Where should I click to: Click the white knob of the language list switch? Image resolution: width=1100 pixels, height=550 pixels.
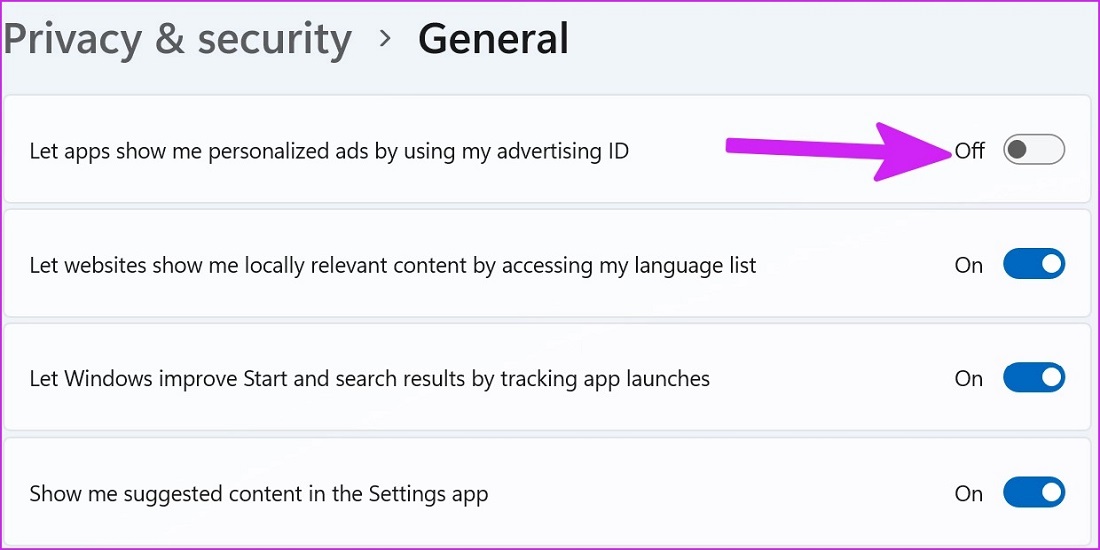point(1050,265)
